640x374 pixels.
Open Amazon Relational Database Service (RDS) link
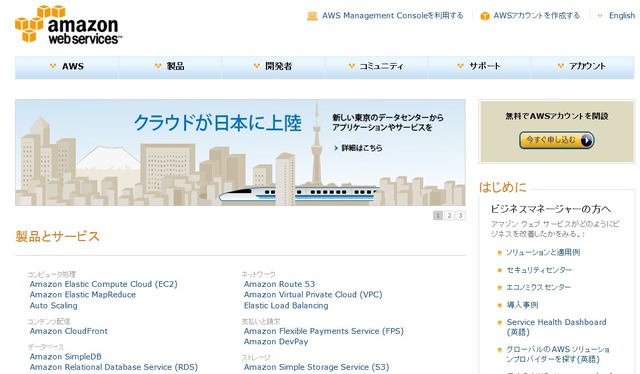point(113,367)
